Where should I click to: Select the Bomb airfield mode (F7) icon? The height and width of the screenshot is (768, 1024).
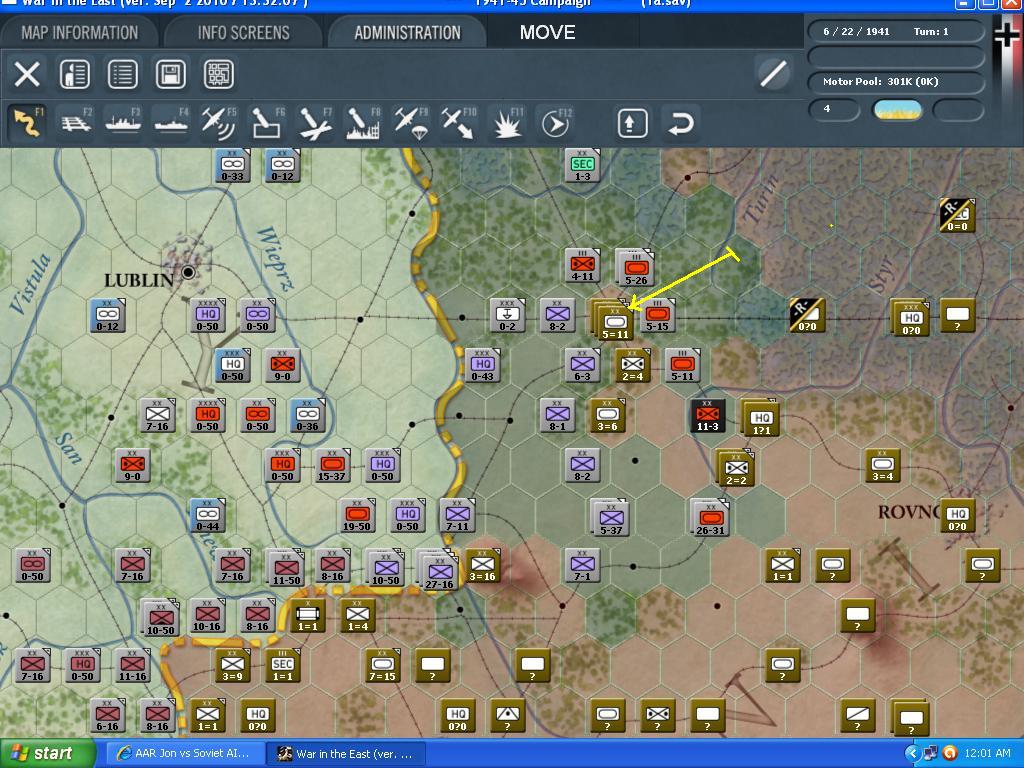(x=315, y=122)
